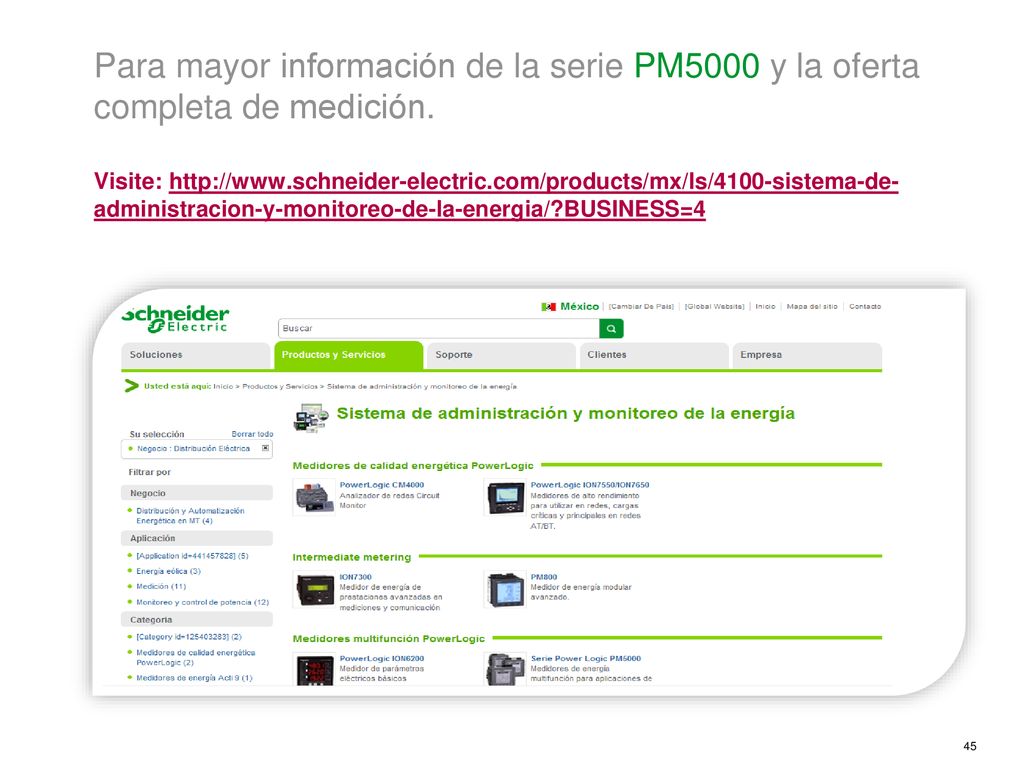Image resolution: width=1024 pixels, height=768 pixels.
Task: Remove the Negocio Distribución Eléctrica filter
Action: click(x=265, y=448)
